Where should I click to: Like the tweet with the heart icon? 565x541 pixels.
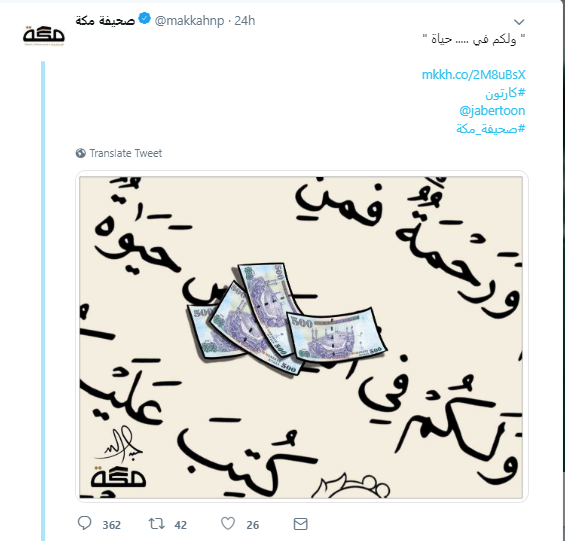pos(228,524)
